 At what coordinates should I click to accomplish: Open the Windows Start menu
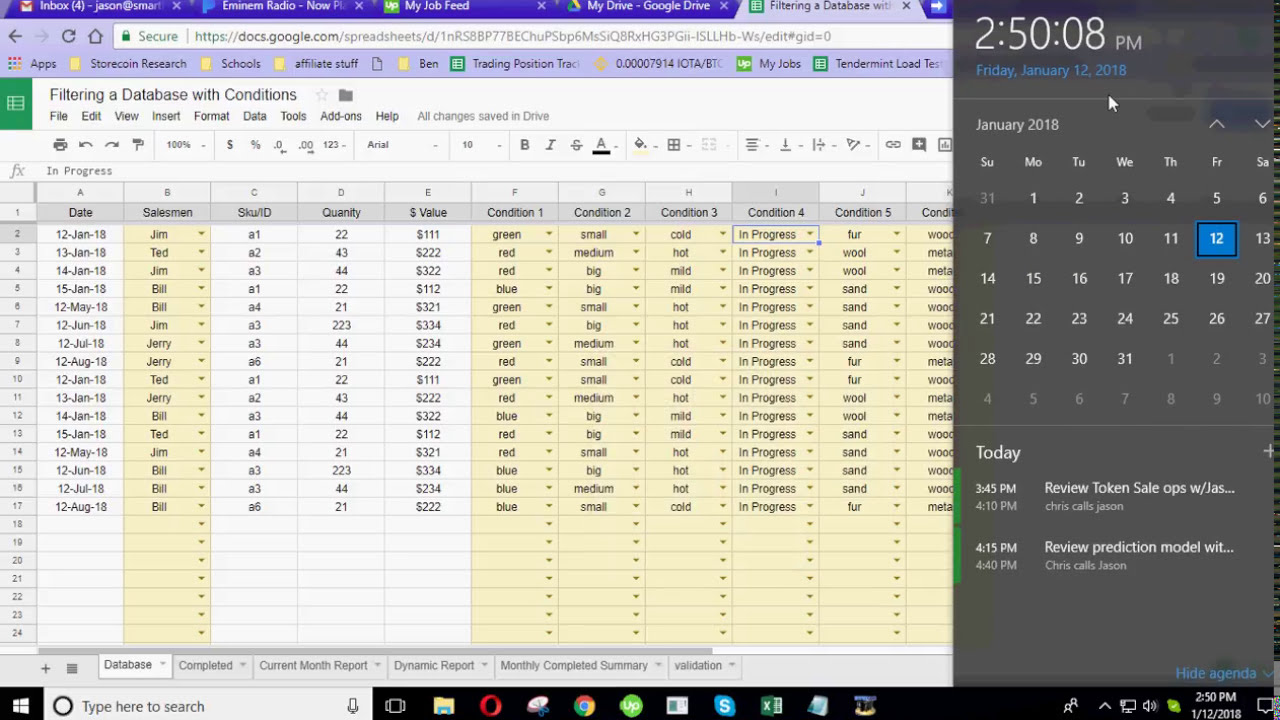[x=20, y=706]
